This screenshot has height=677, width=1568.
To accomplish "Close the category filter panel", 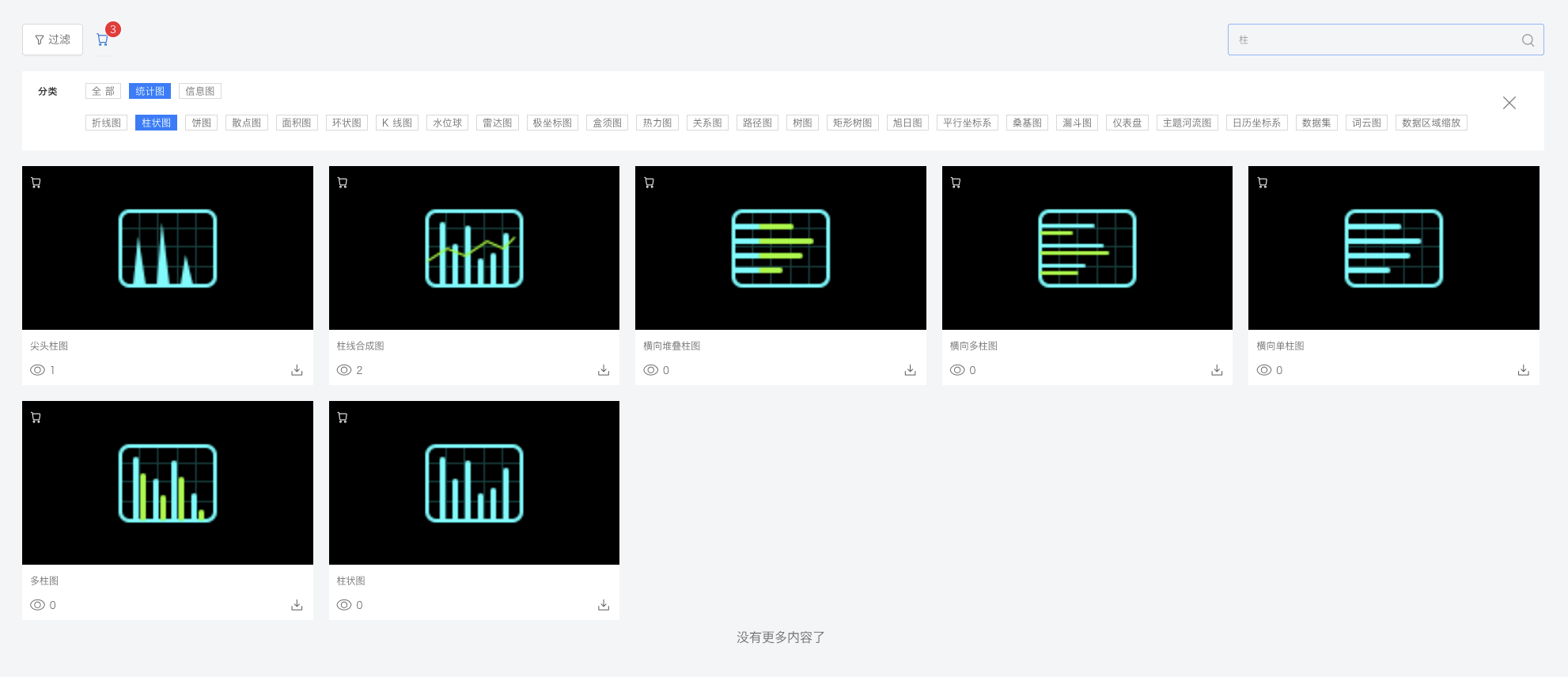I will (1509, 103).
